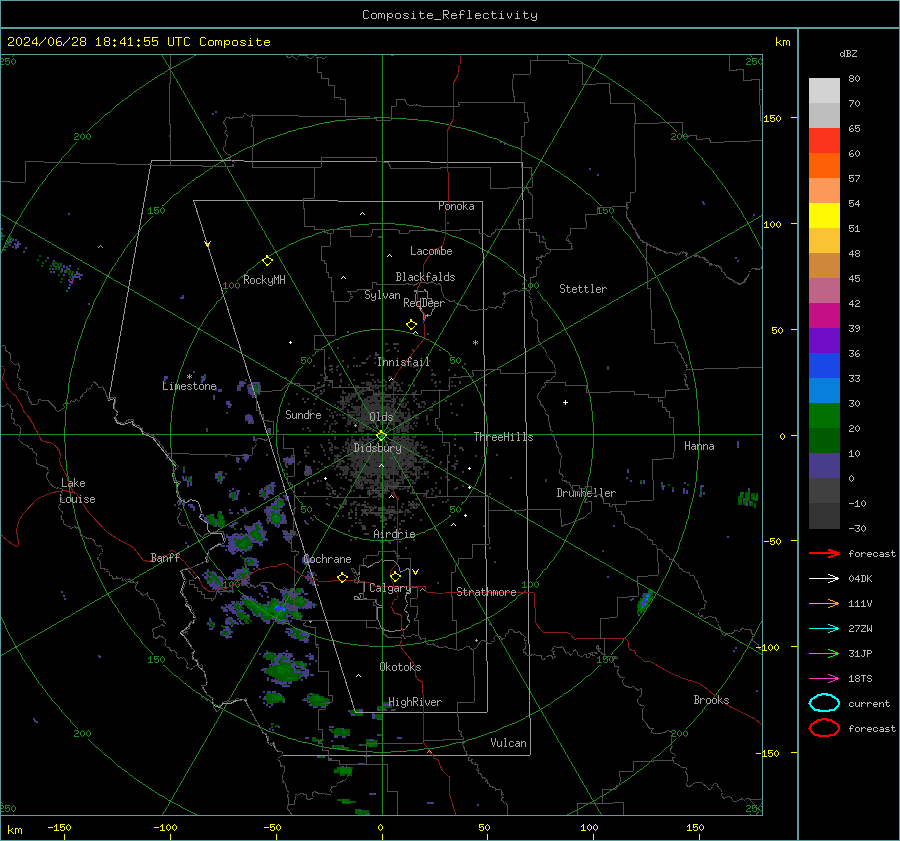
Task: Click the Calgary city label
Action: [390, 588]
